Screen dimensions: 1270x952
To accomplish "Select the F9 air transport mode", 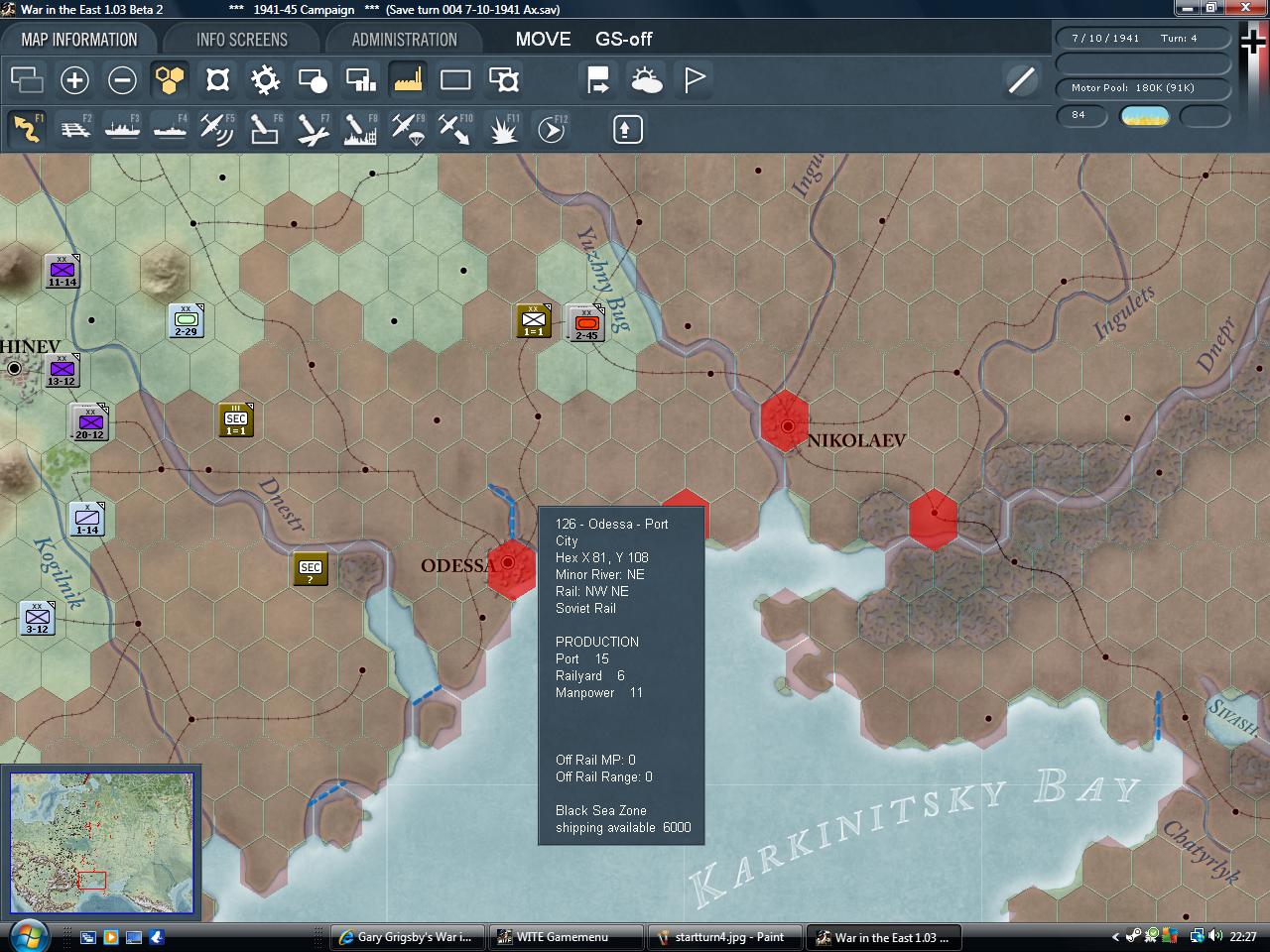I will pyautogui.click(x=408, y=129).
